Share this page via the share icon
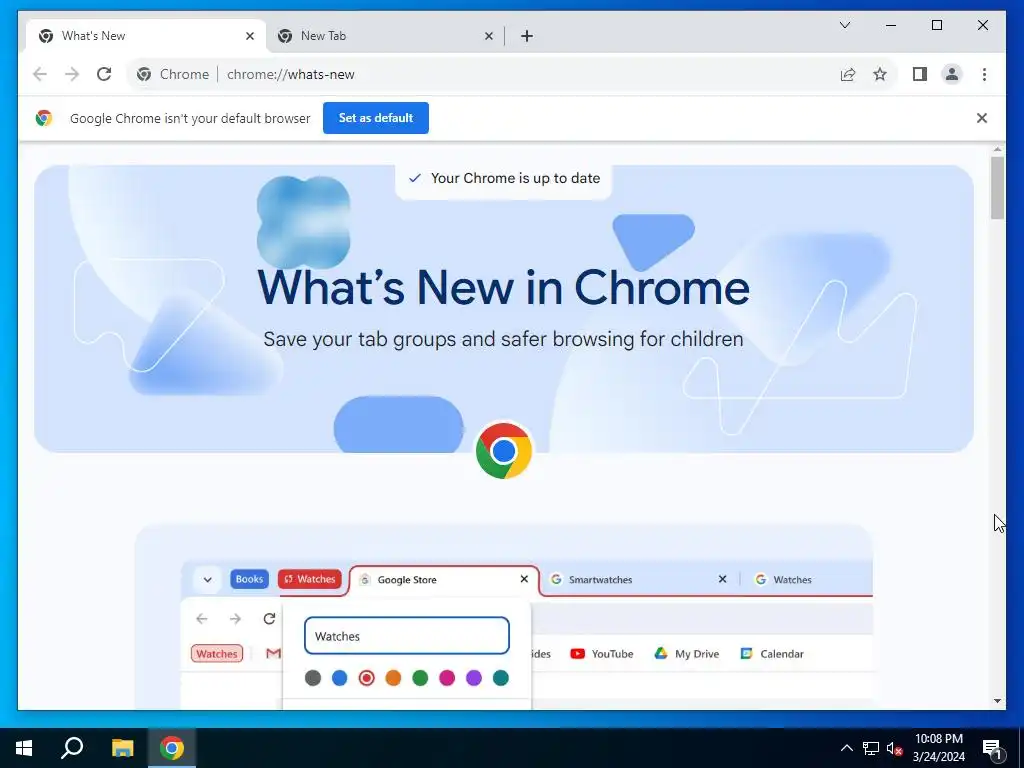1024x768 pixels. [x=848, y=74]
